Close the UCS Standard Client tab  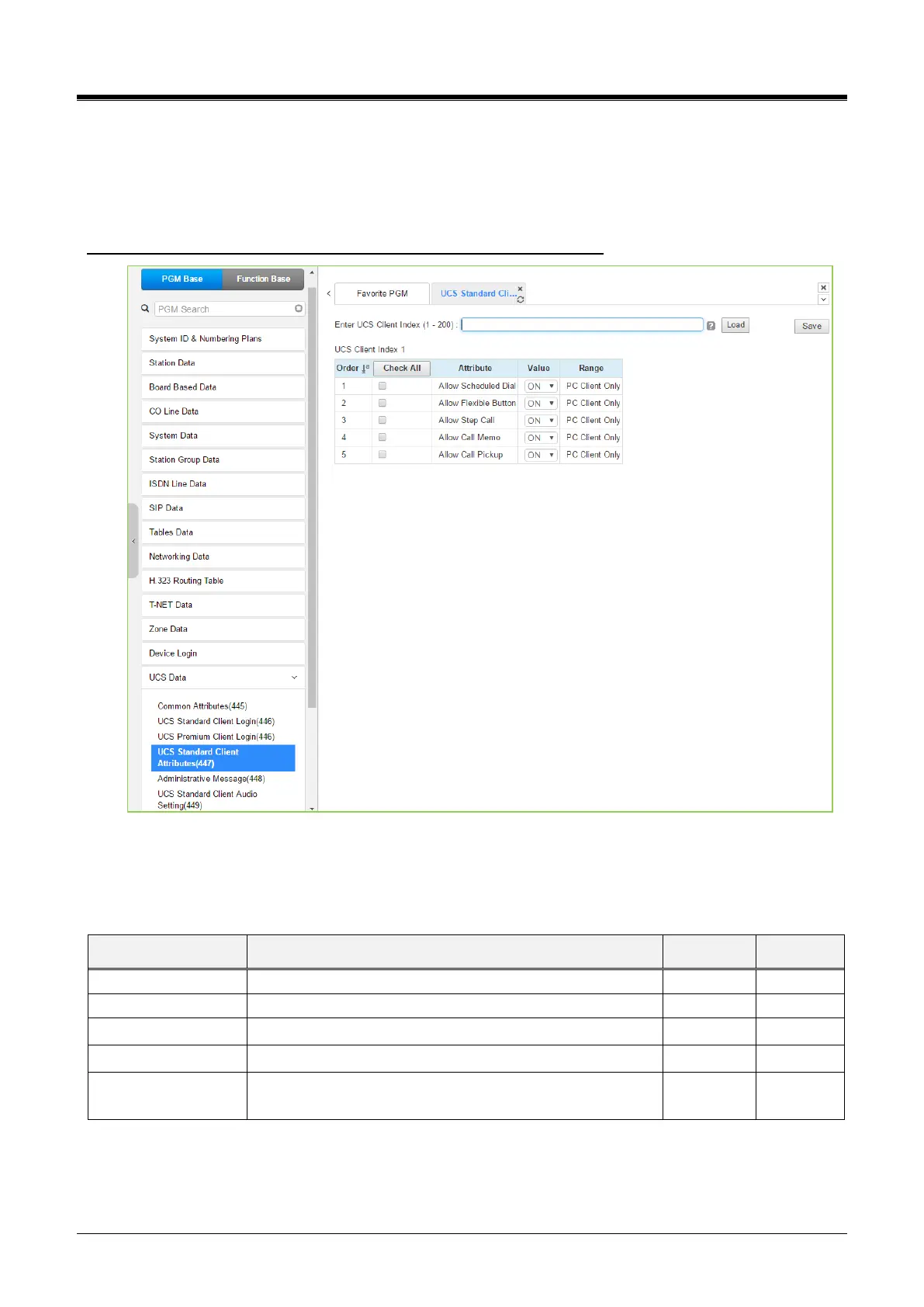point(520,289)
